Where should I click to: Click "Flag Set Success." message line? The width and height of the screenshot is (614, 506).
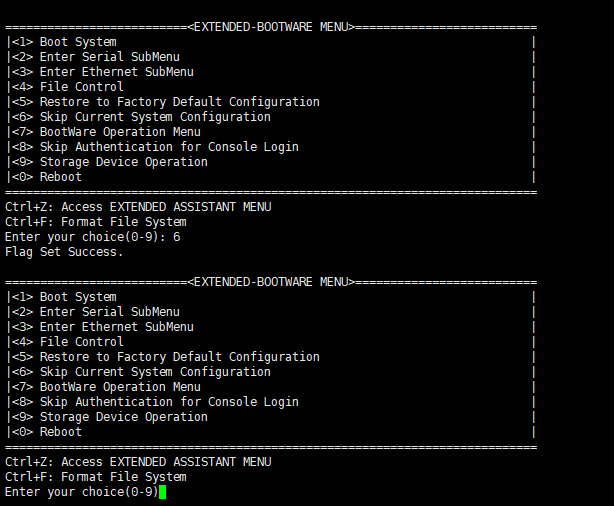click(64, 252)
